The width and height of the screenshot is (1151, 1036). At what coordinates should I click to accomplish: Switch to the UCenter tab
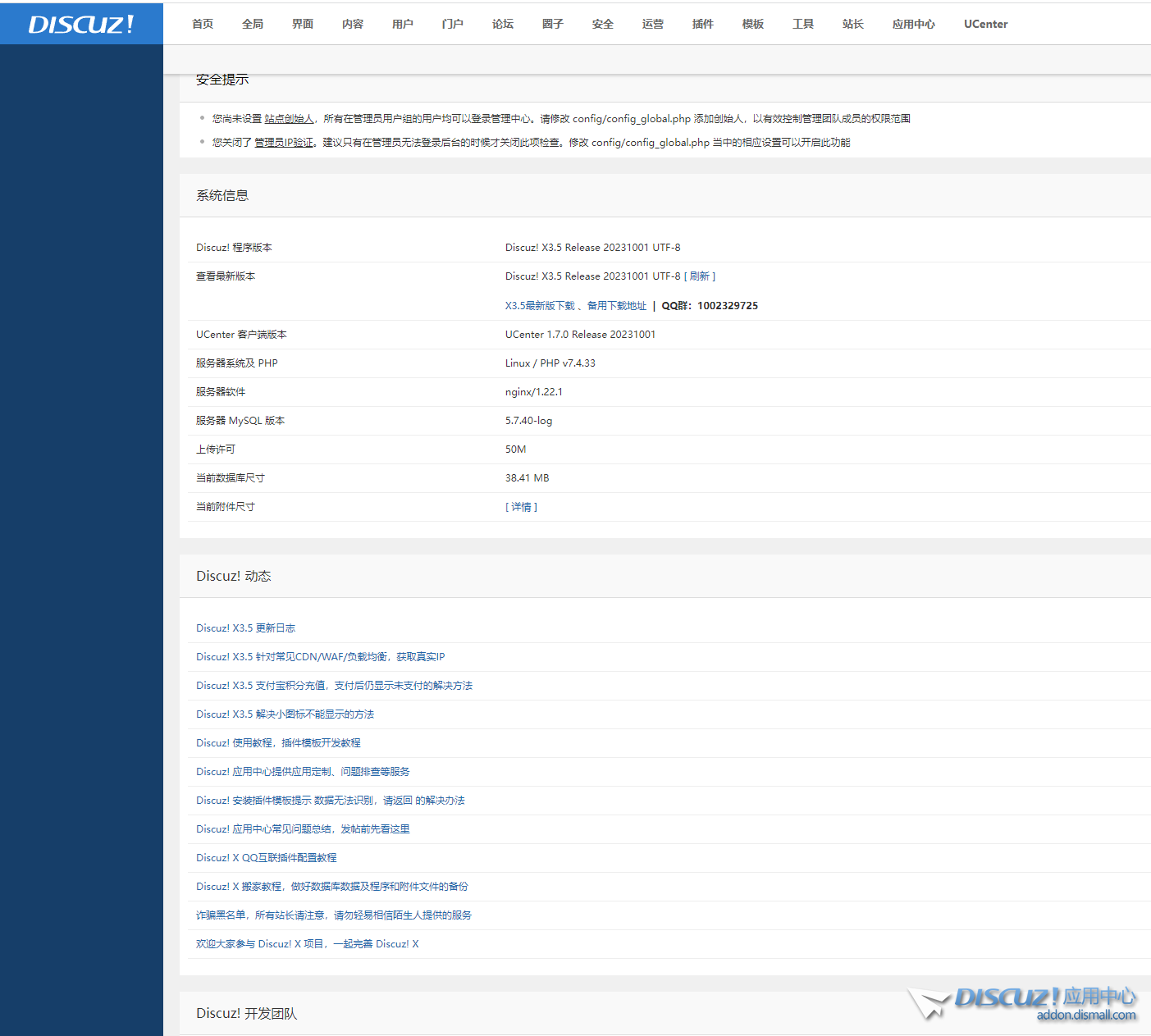coord(985,24)
